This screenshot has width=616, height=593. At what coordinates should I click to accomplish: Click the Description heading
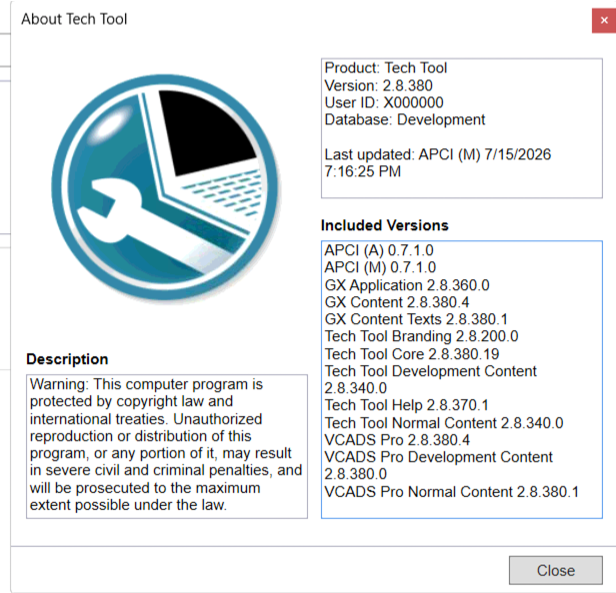[x=67, y=359]
